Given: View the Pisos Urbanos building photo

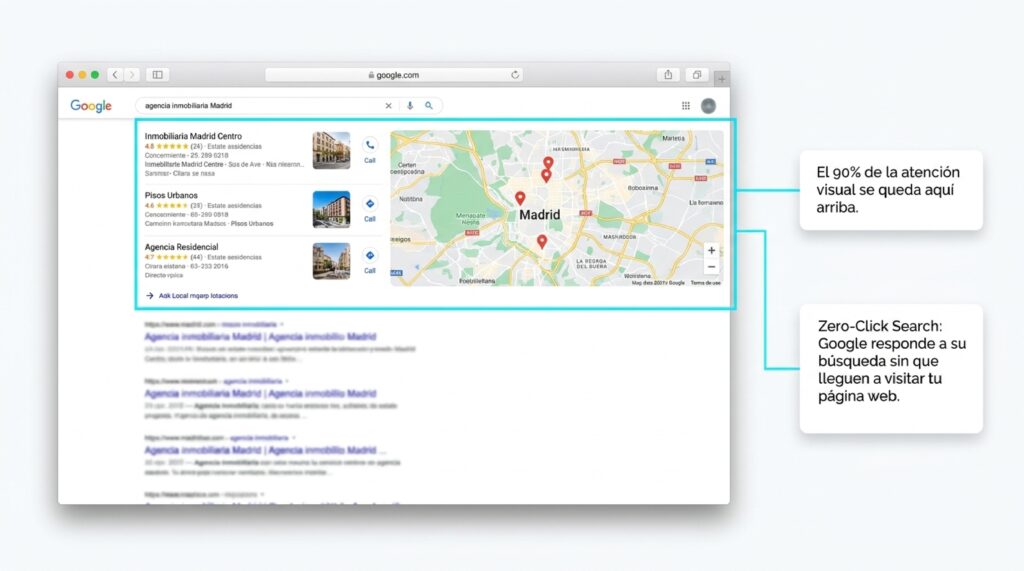Looking at the screenshot, I should 331,209.
